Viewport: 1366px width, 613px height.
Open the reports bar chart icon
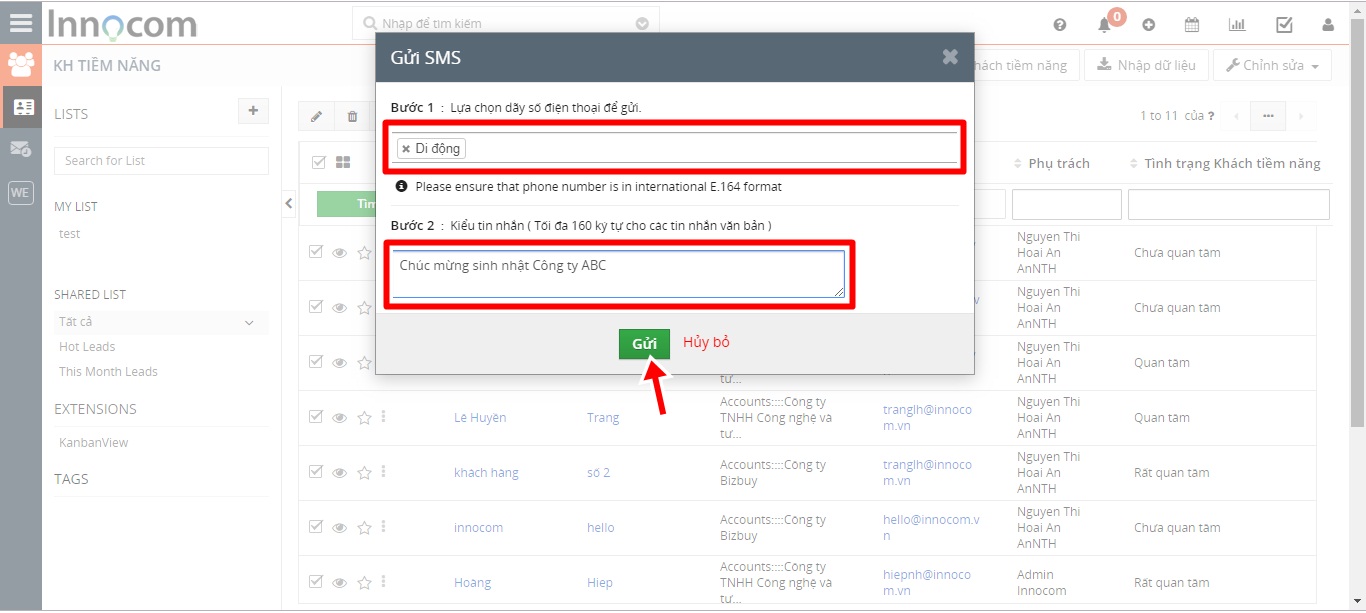(x=1237, y=25)
